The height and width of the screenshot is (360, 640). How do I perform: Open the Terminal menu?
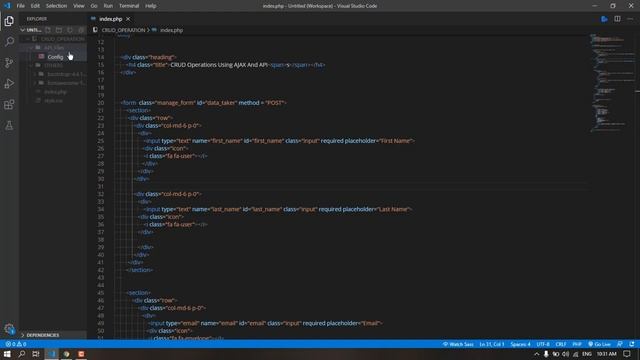click(129, 6)
